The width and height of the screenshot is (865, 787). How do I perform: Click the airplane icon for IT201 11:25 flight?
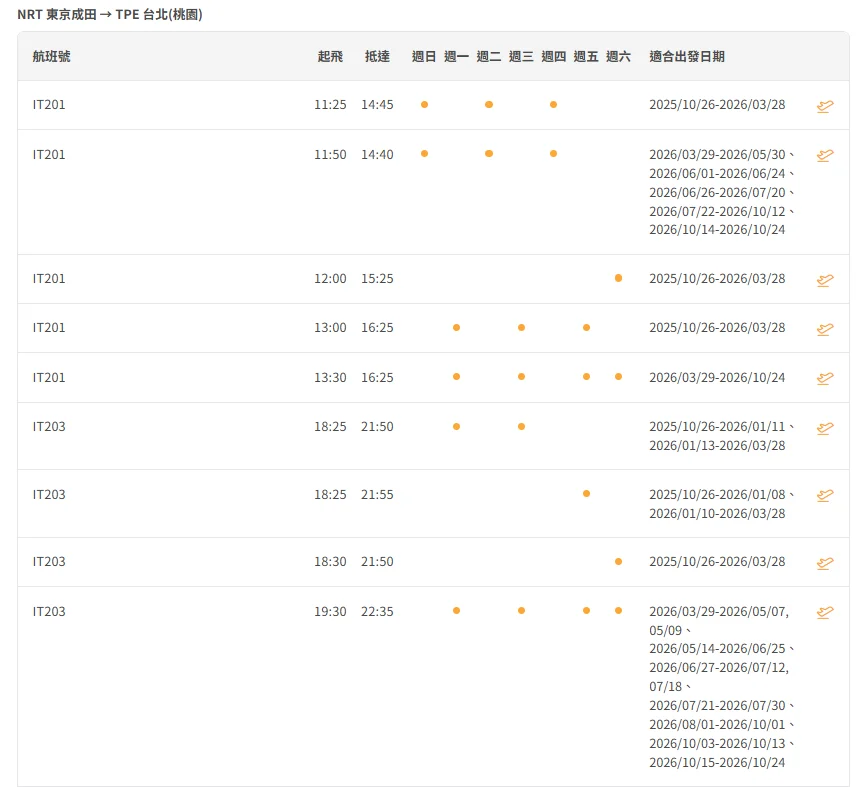pos(825,106)
